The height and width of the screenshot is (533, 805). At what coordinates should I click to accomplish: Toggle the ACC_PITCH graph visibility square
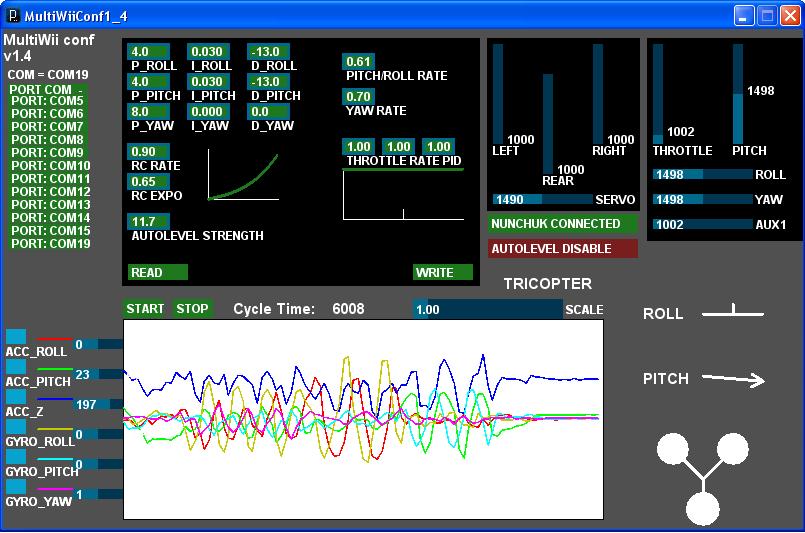pyautogui.click(x=16, y=367)
